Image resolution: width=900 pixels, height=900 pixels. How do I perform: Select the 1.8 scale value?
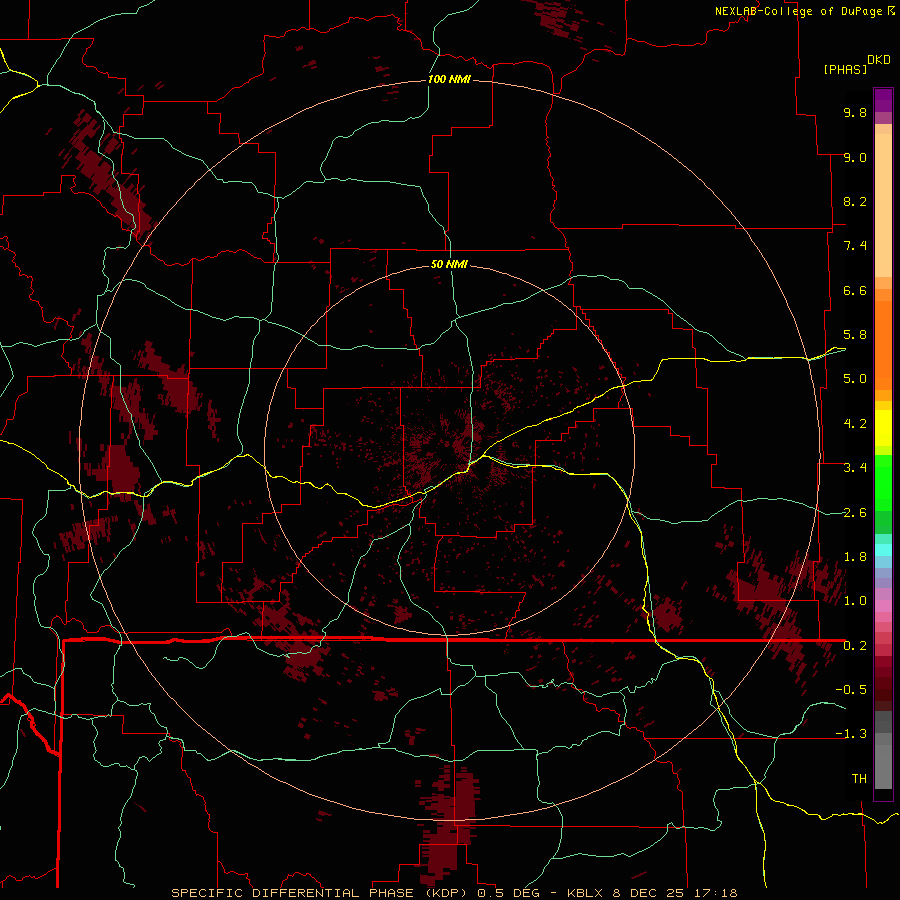tap(855, 557)
